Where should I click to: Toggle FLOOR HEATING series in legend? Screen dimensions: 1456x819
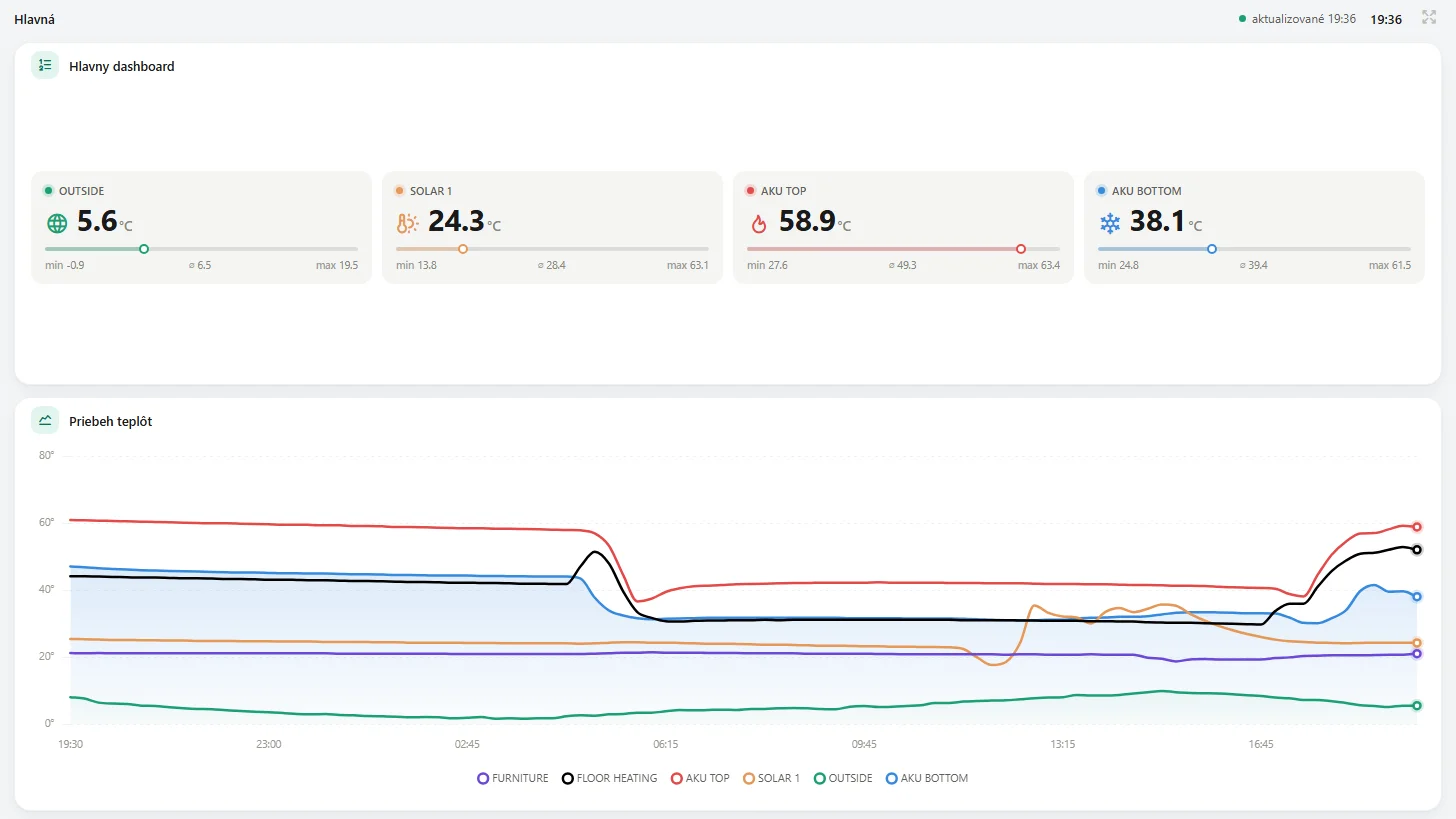610,778
